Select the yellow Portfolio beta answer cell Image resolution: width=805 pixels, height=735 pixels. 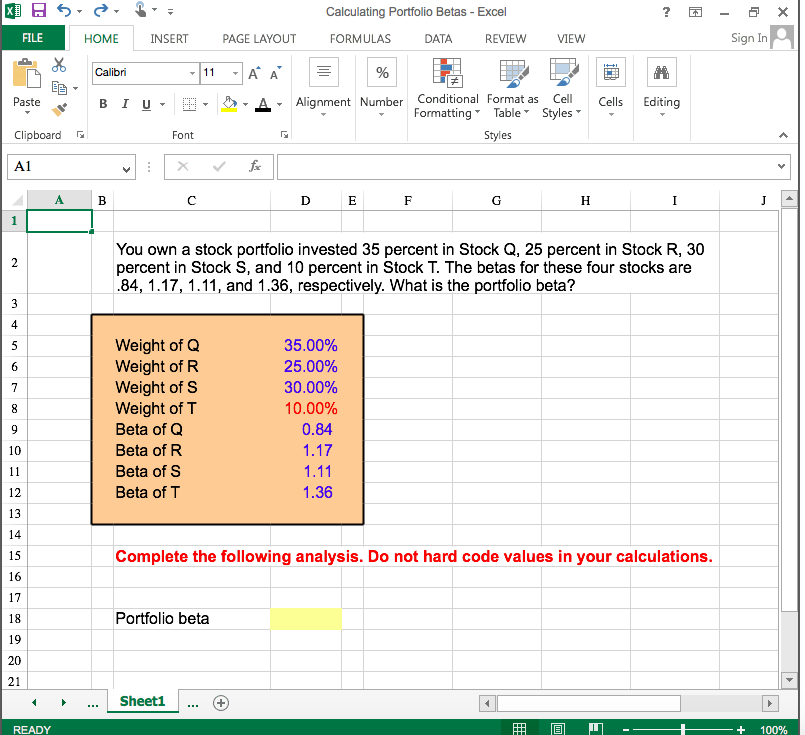coord(306,618)
